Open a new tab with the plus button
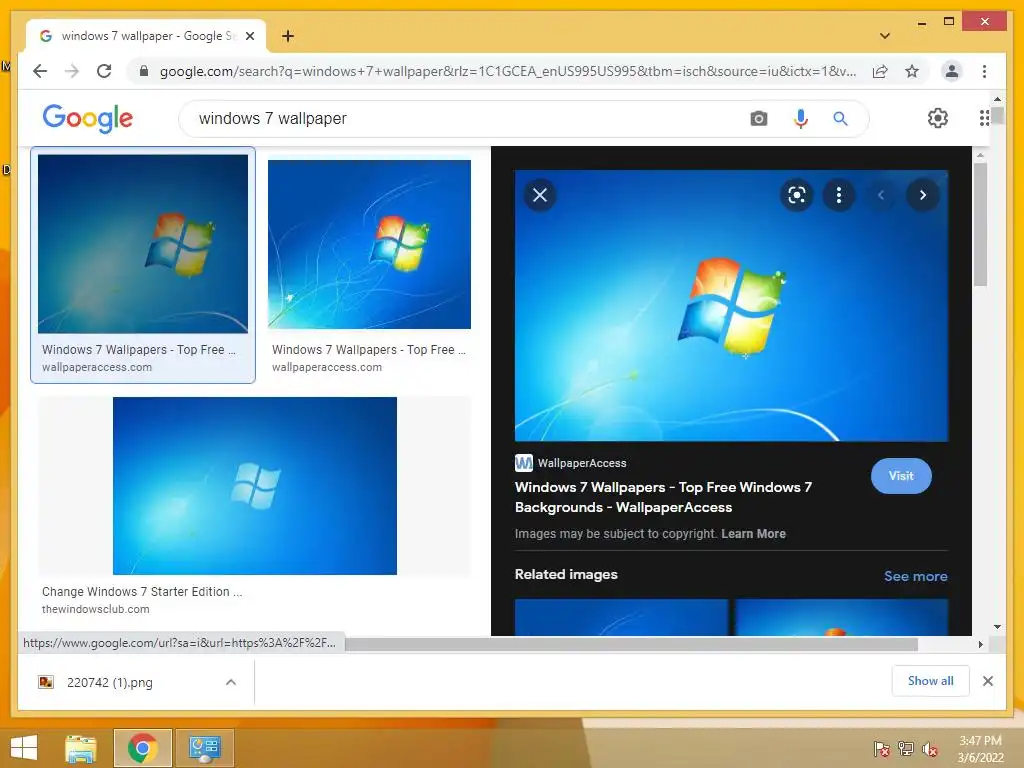 coord(287,36)
